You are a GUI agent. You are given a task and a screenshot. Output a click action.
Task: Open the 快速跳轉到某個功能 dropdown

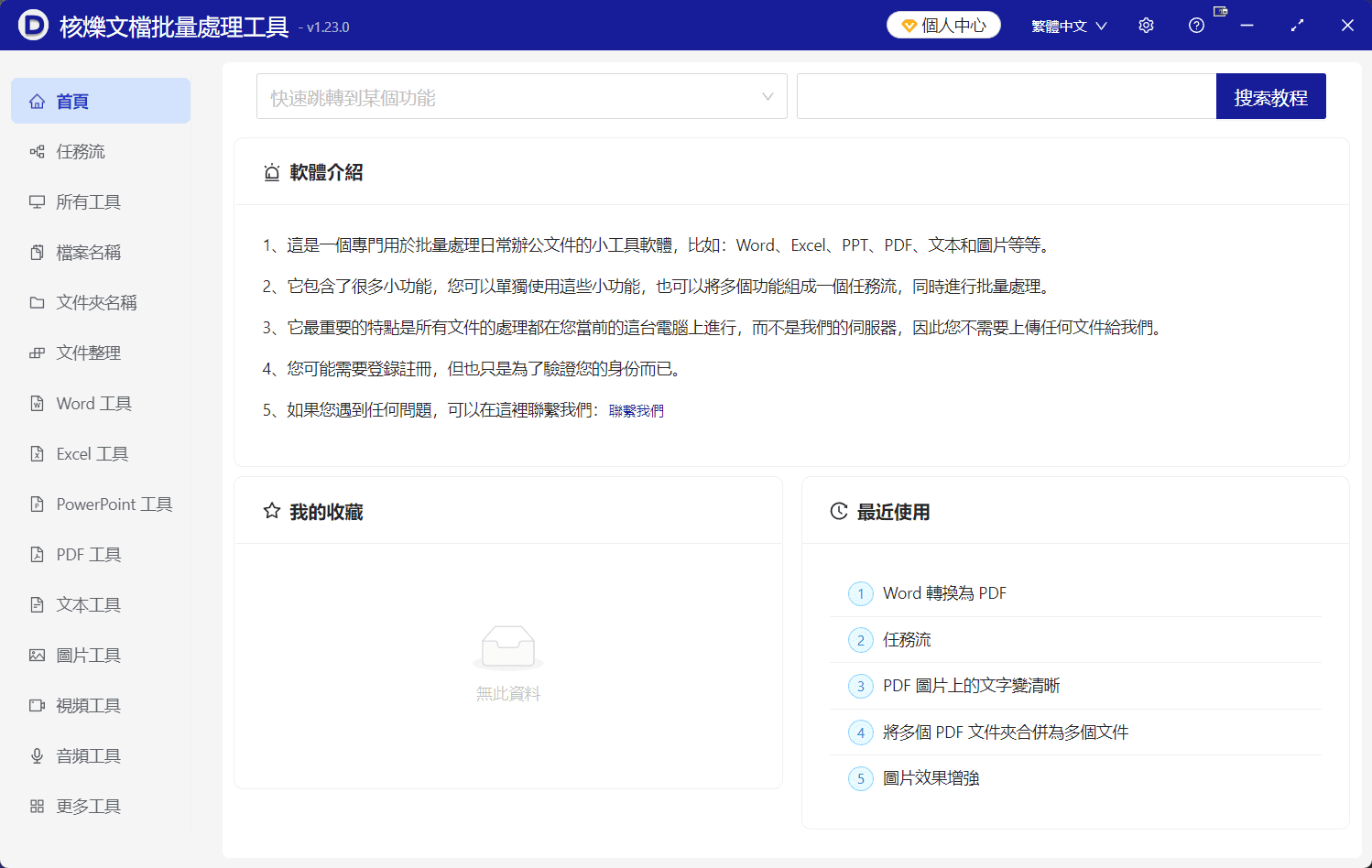point(521,96)
